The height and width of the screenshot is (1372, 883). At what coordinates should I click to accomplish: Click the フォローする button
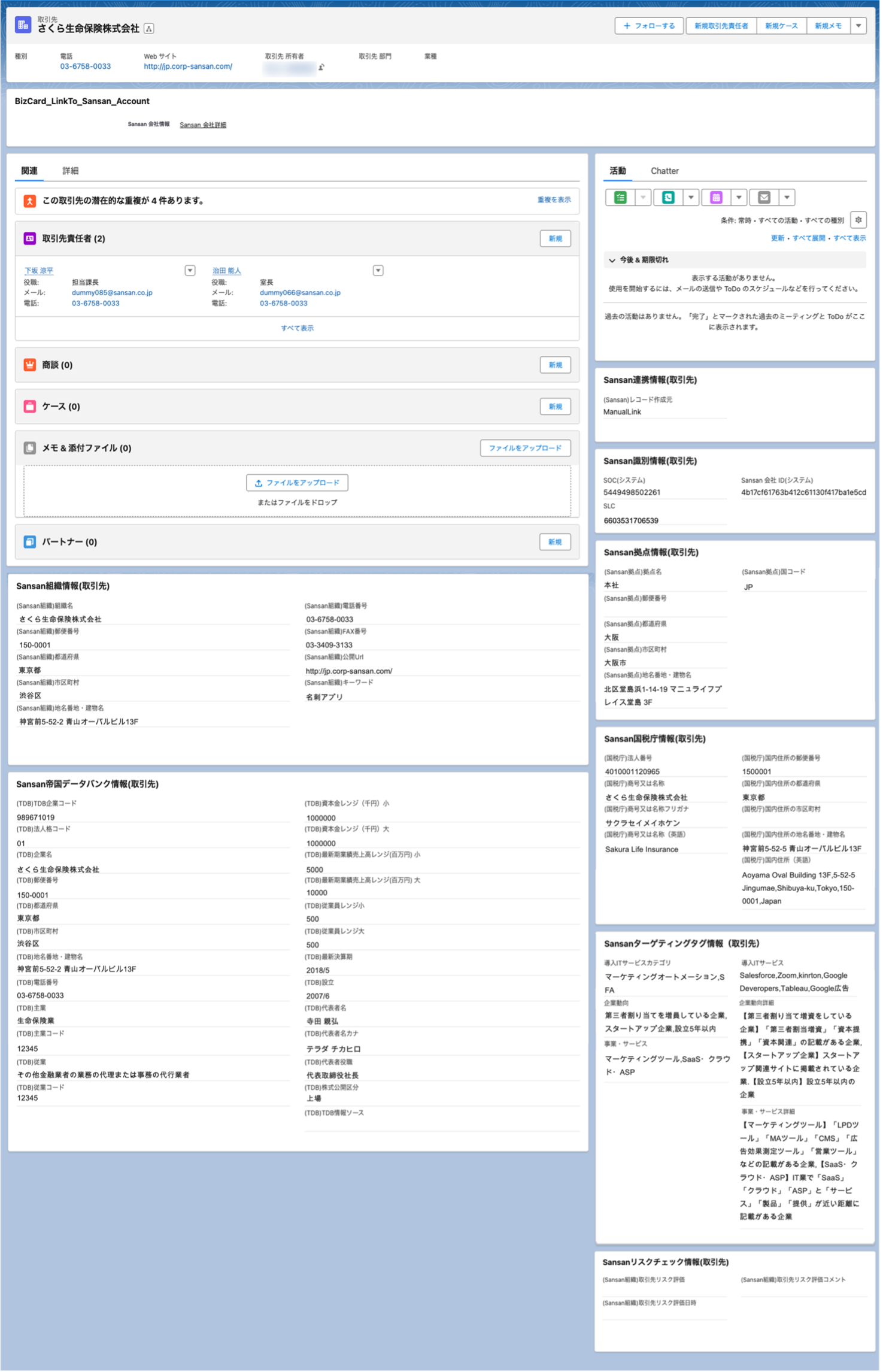click(x=649, y=26)
